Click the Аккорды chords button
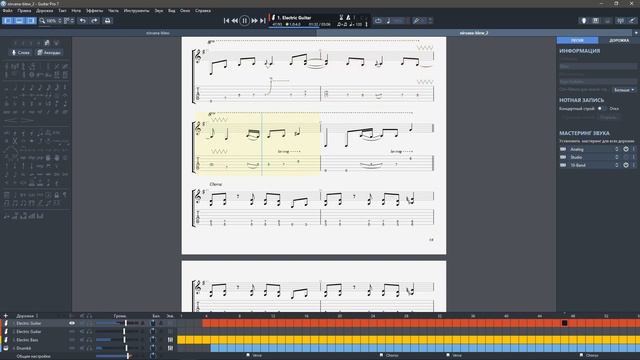This screenshot has height=360, width=640. 49,53
